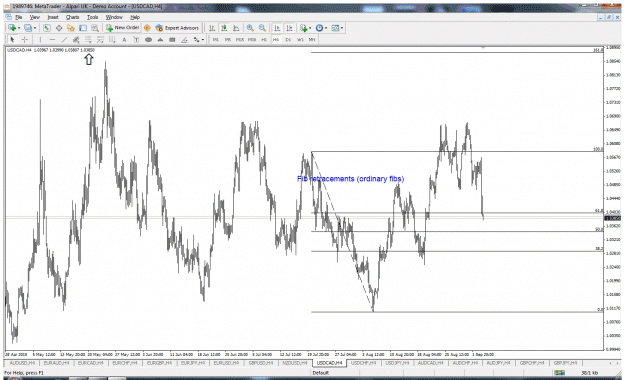This screenshot has width=625, height=380.
Task: Expand the Templates dropdown arrow
Action: click(342, 28)
